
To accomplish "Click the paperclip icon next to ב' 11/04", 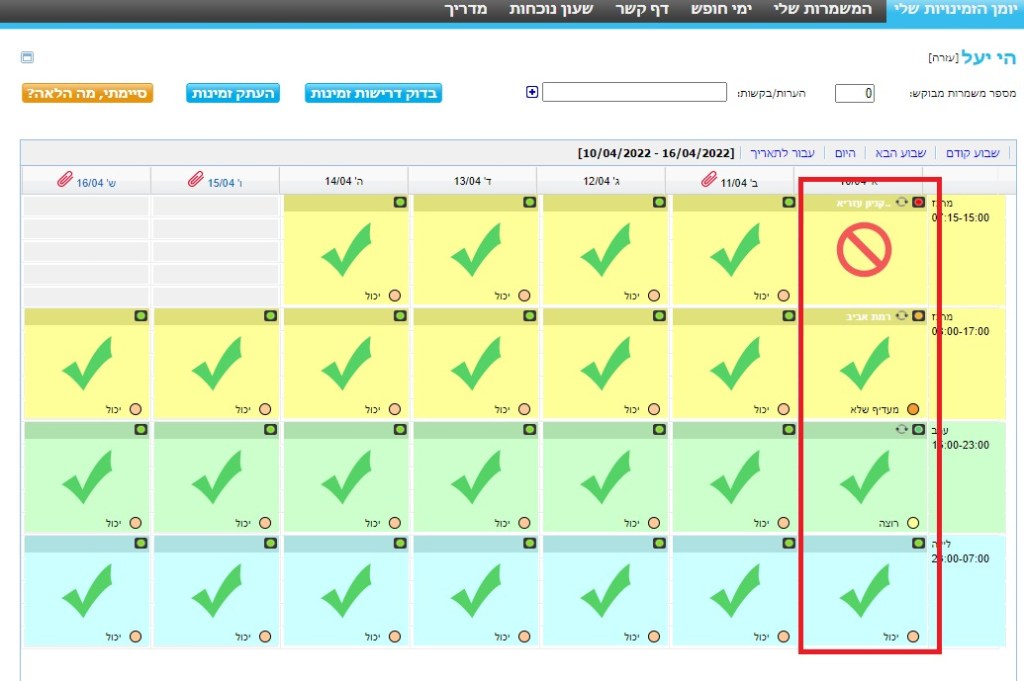I will 709,181.
